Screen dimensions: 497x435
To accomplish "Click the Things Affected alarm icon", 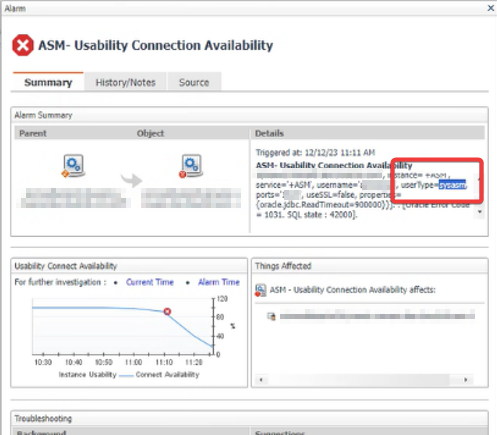I will pos(260,290).
